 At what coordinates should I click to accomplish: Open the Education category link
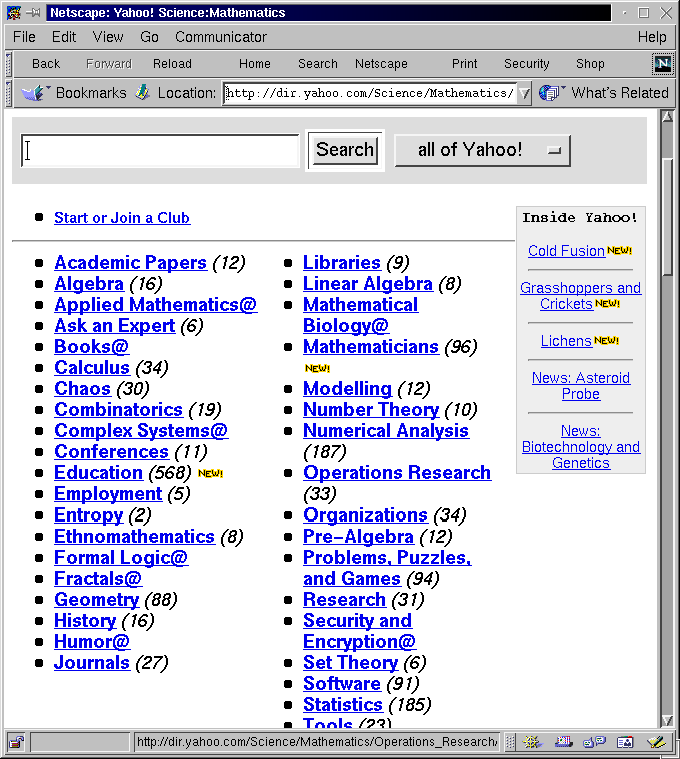99,472
